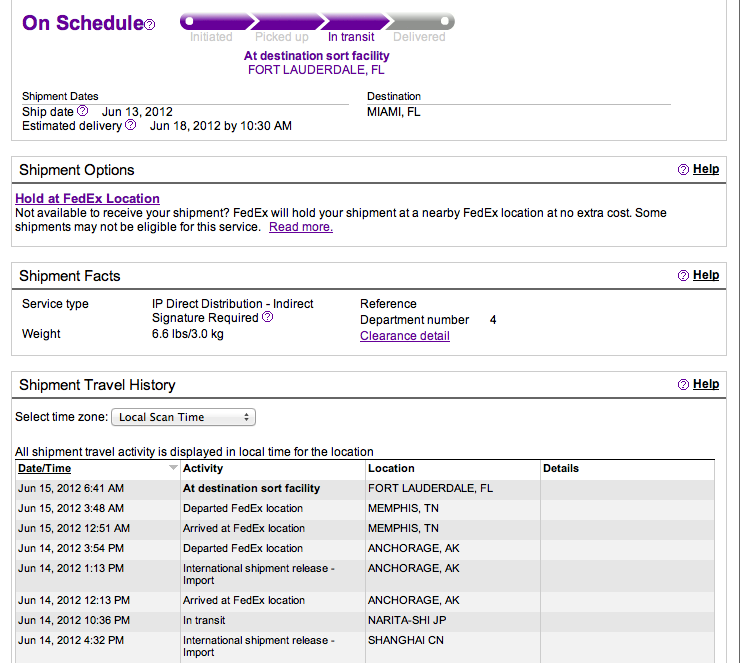748x663 pixels.
Task: Open the Local Scan Time zone dropdown
Action: point(183,417)
